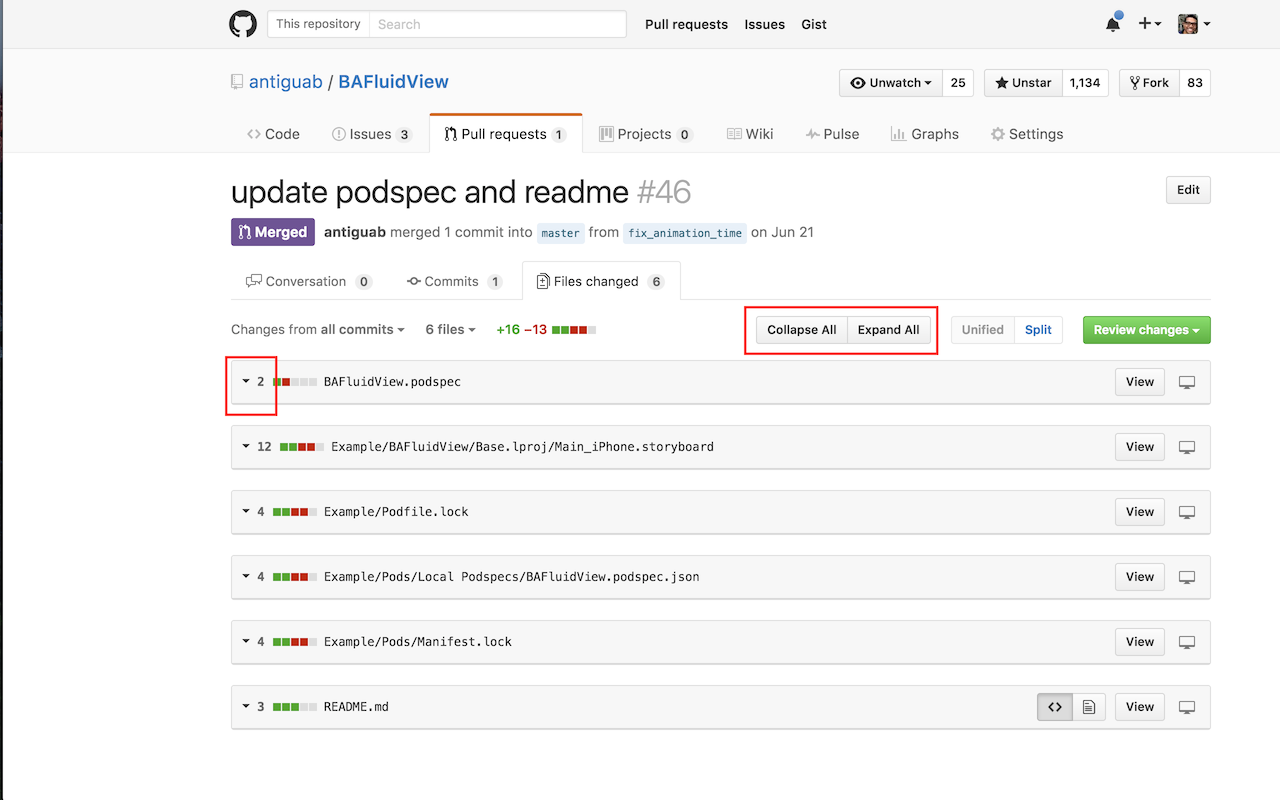
Task: Open the master branch label
Action: coord(560,233)
